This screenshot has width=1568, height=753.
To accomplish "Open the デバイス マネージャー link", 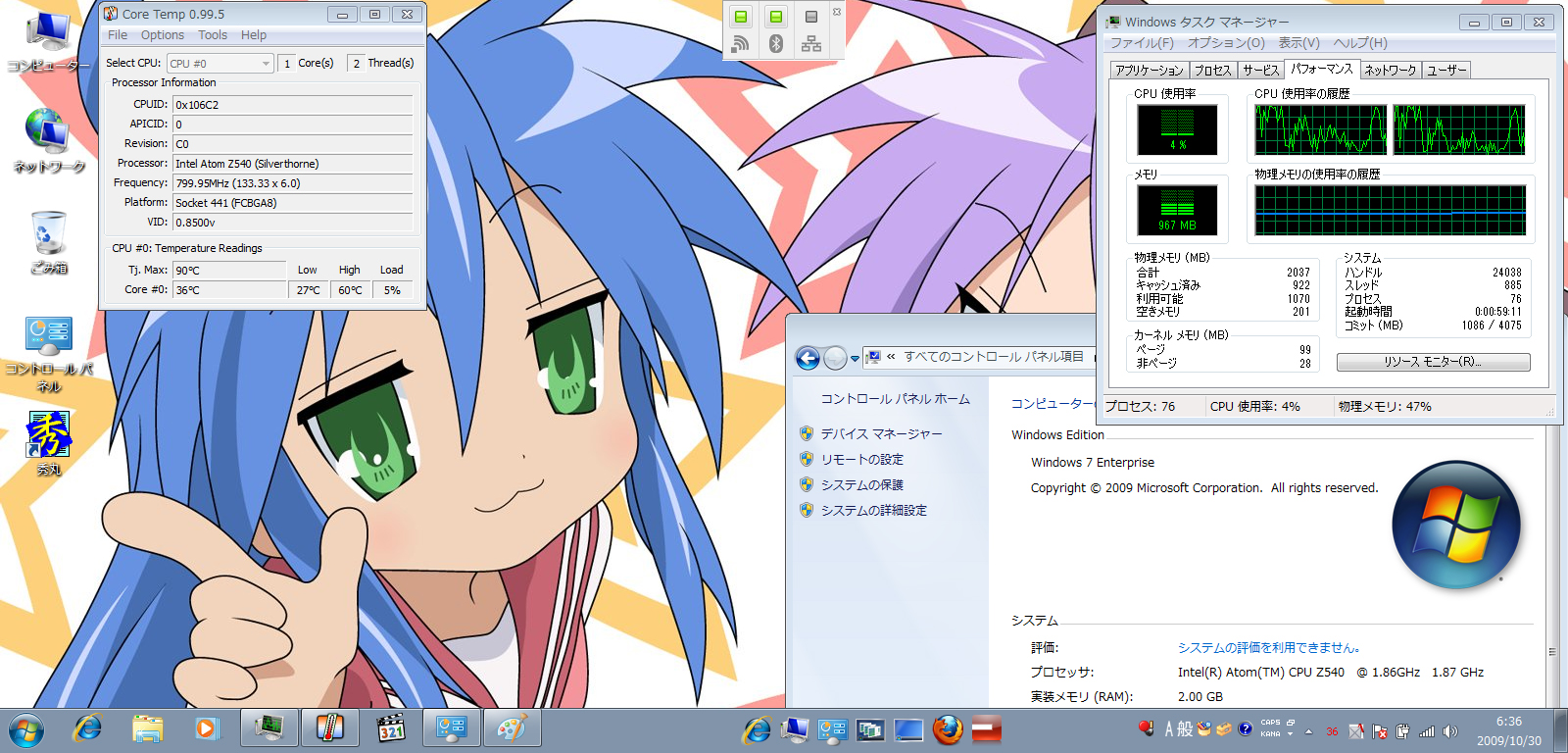I will pos(881,433).
